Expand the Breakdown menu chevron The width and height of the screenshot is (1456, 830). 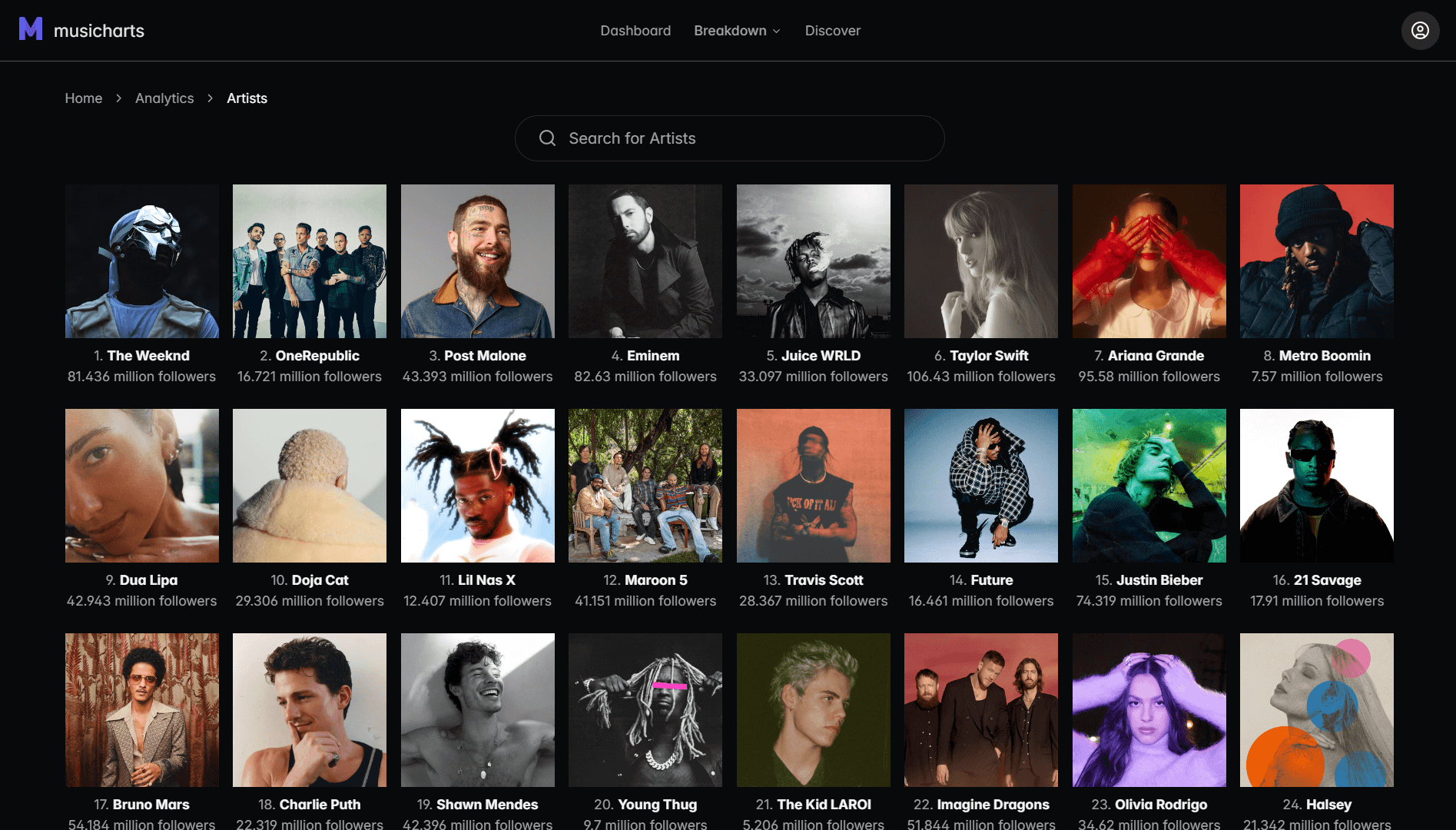click(x=776, y=31)
